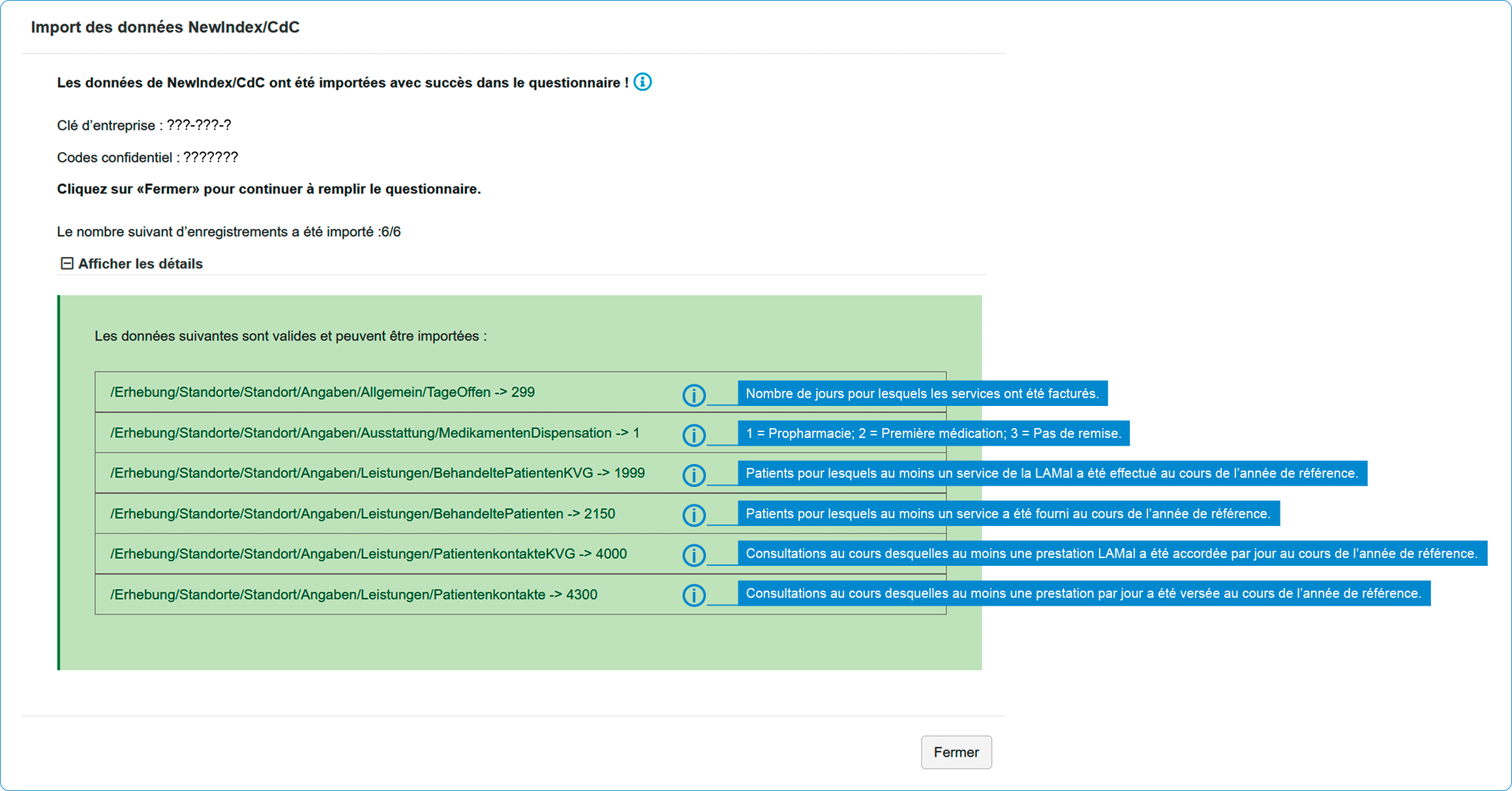Click info icon in Patientenkontakte -> 4300 row

(693, 595)
